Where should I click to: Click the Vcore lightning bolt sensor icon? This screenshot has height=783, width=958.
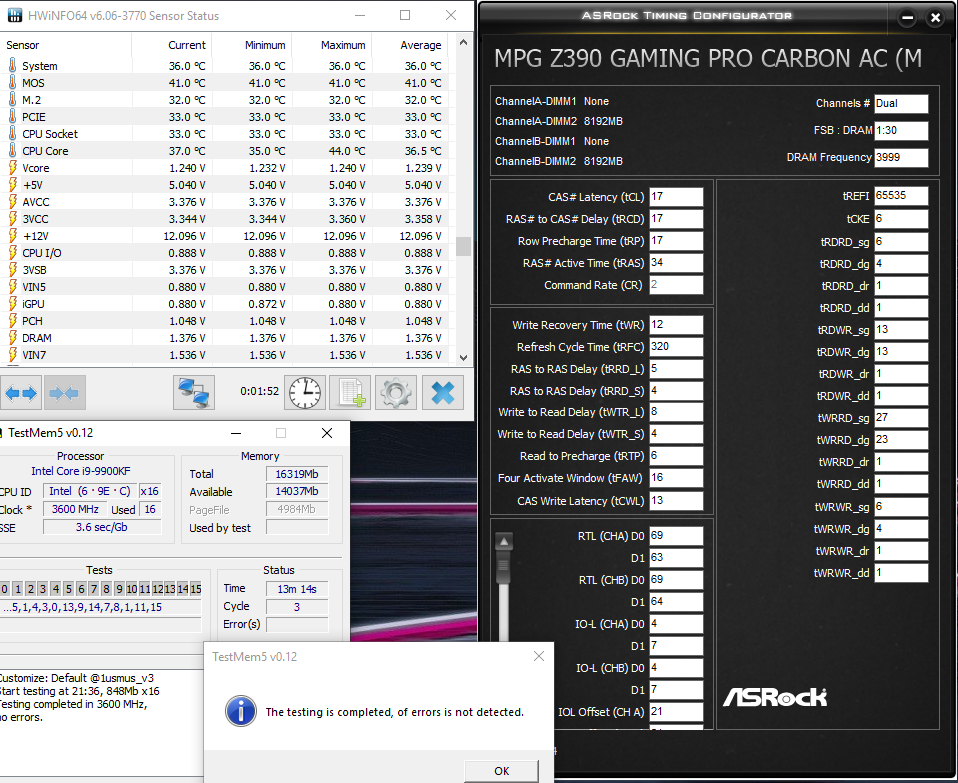click(x=12, y=167)
